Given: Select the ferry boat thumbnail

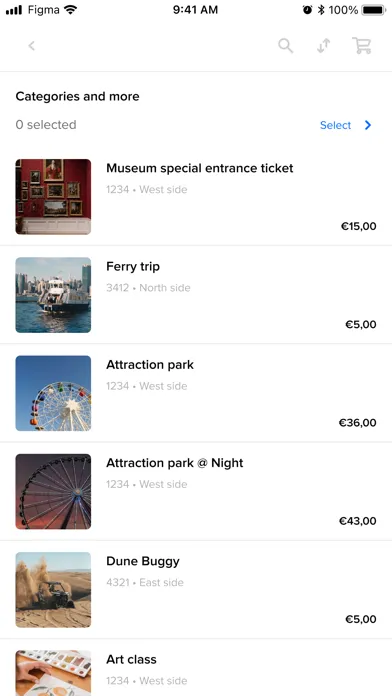Looking at the screenshot, I should pyautogui.click(x=53, y=295).
